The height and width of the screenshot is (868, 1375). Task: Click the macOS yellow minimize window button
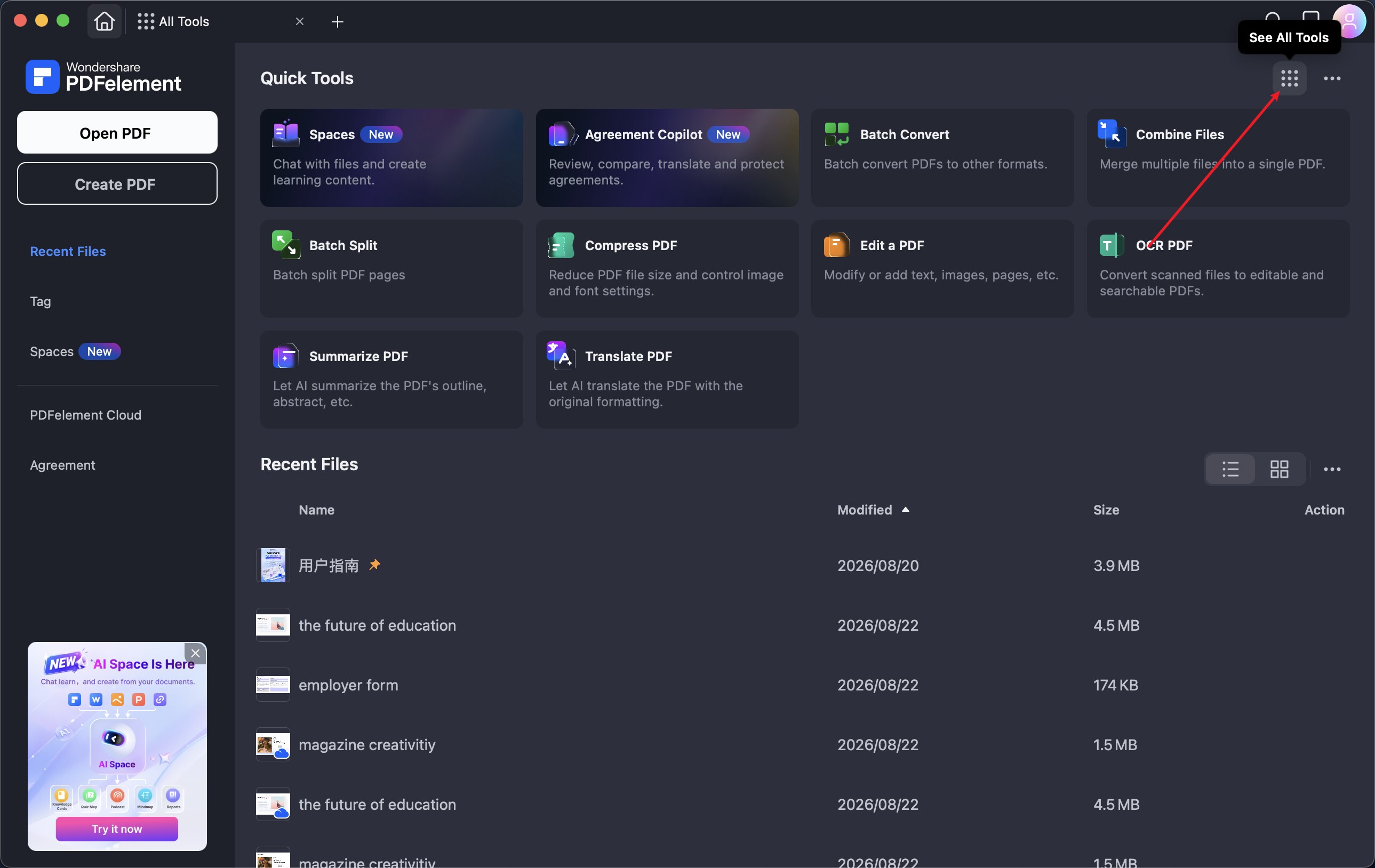click(42, 21)
